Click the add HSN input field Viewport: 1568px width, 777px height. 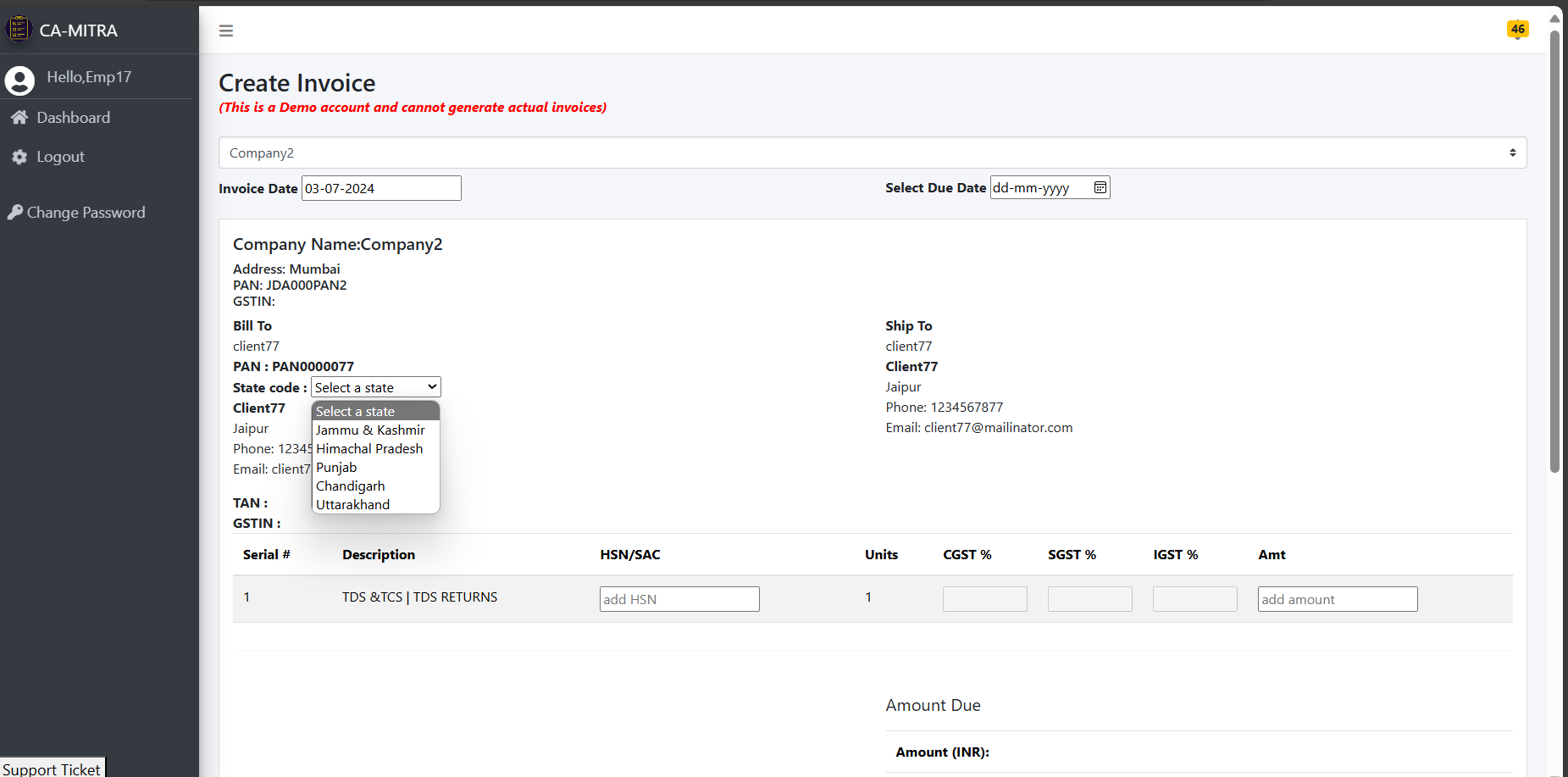coord(679,599)
